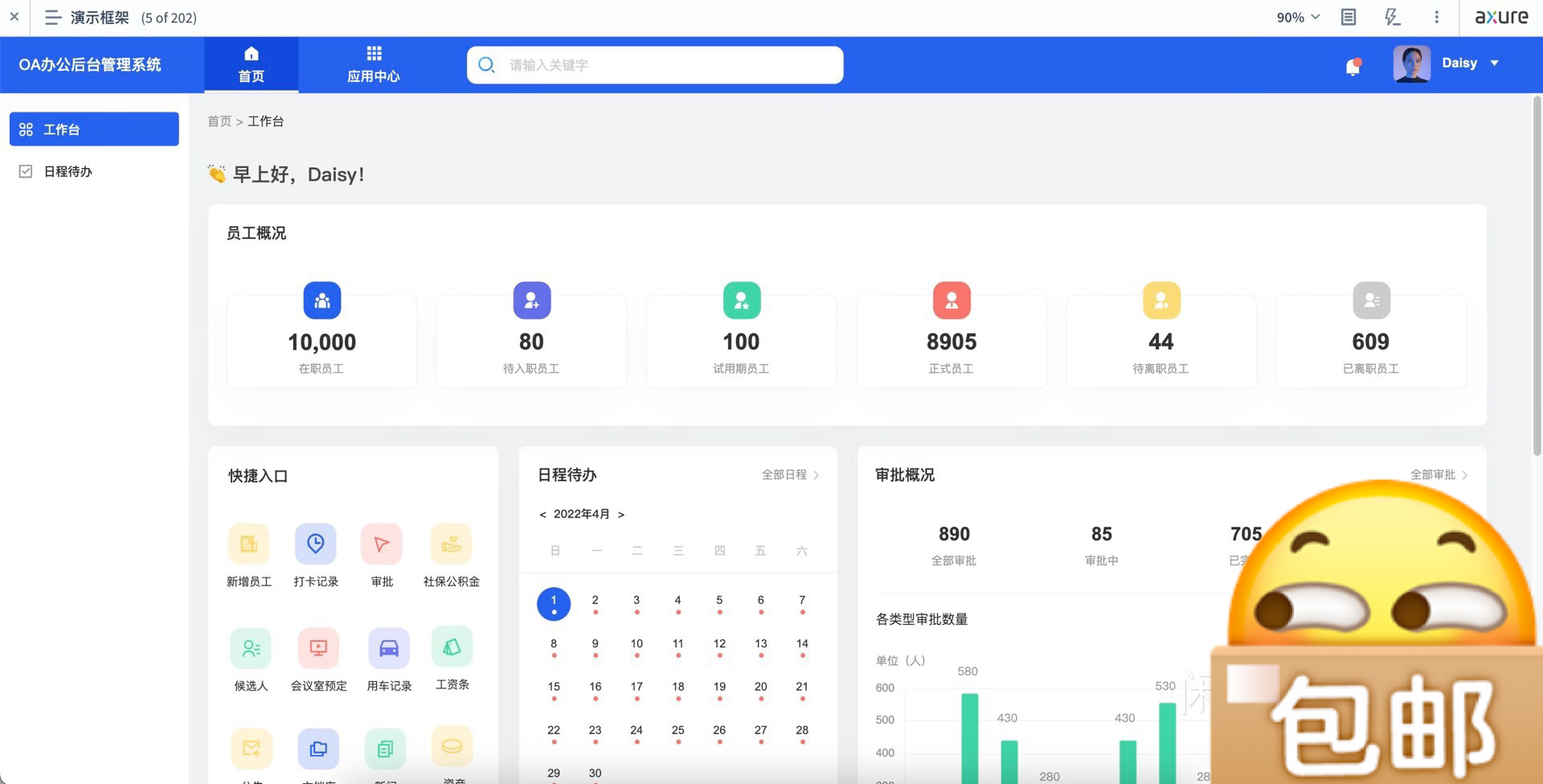Click the notification bell icon

point(1353,67)
